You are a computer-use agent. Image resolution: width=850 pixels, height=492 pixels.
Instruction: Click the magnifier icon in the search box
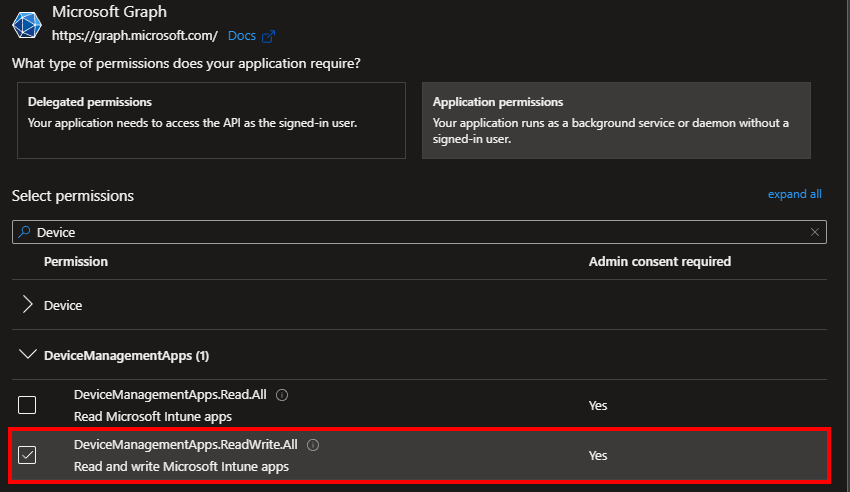click(23, 232)
